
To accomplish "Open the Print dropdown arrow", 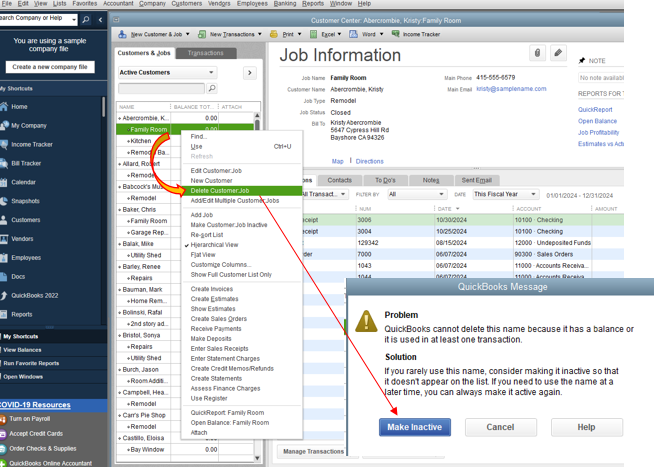I will click(300, 34).
